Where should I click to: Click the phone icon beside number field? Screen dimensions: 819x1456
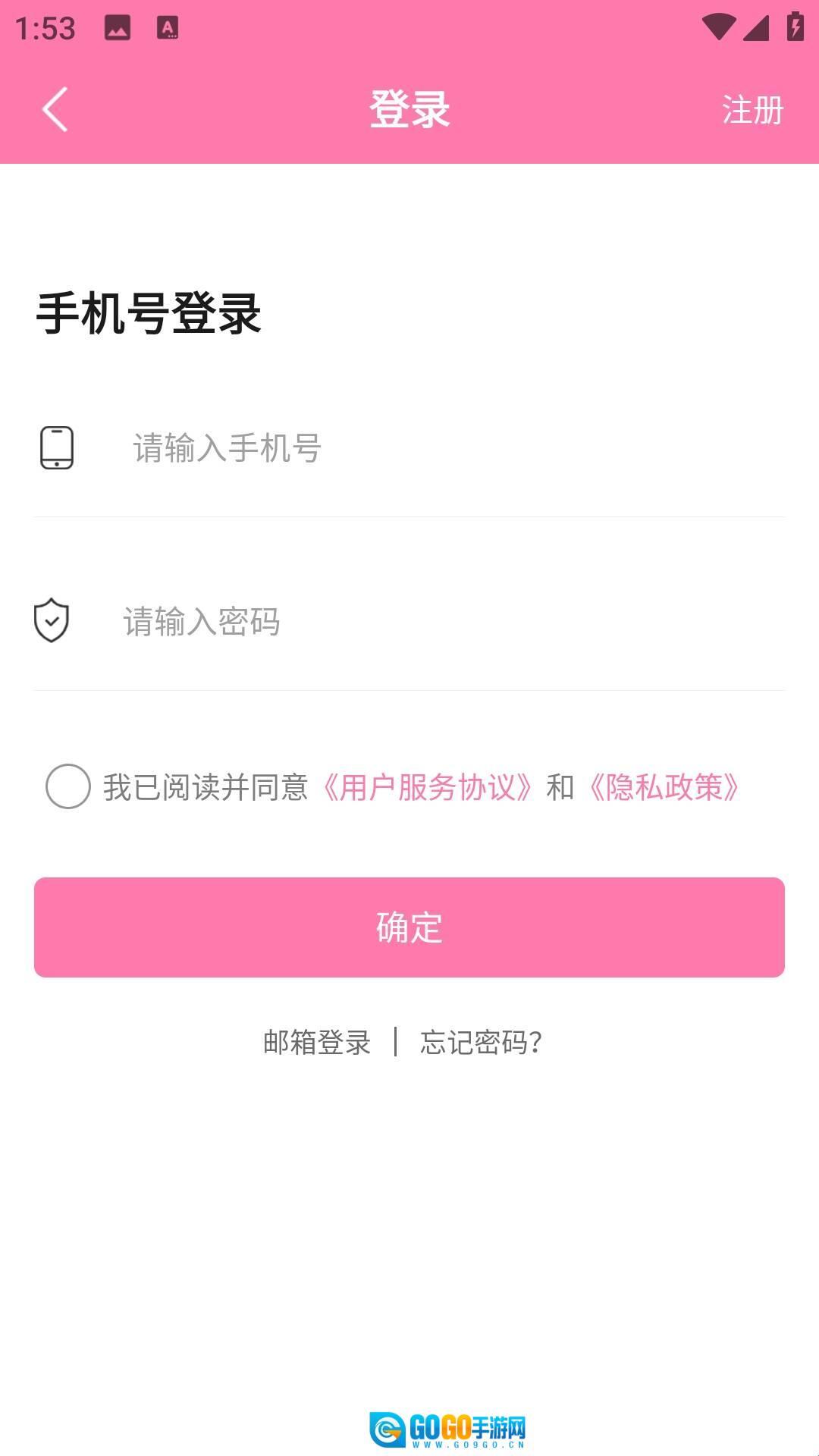click(57, 447)
